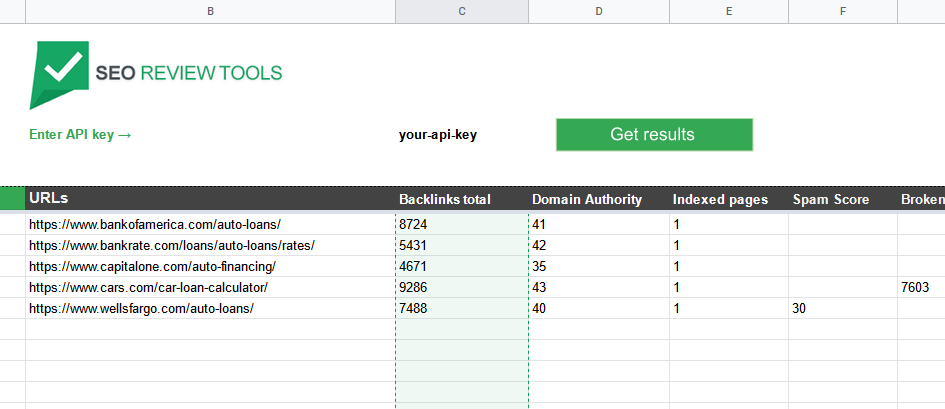Image resolution: width=945 pixels, height=409 pixels.
Task: Select column C header
Action: point(462,11)
